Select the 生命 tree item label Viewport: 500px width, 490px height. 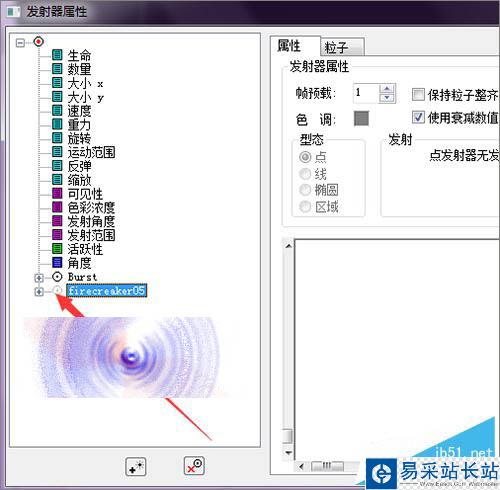79,55
